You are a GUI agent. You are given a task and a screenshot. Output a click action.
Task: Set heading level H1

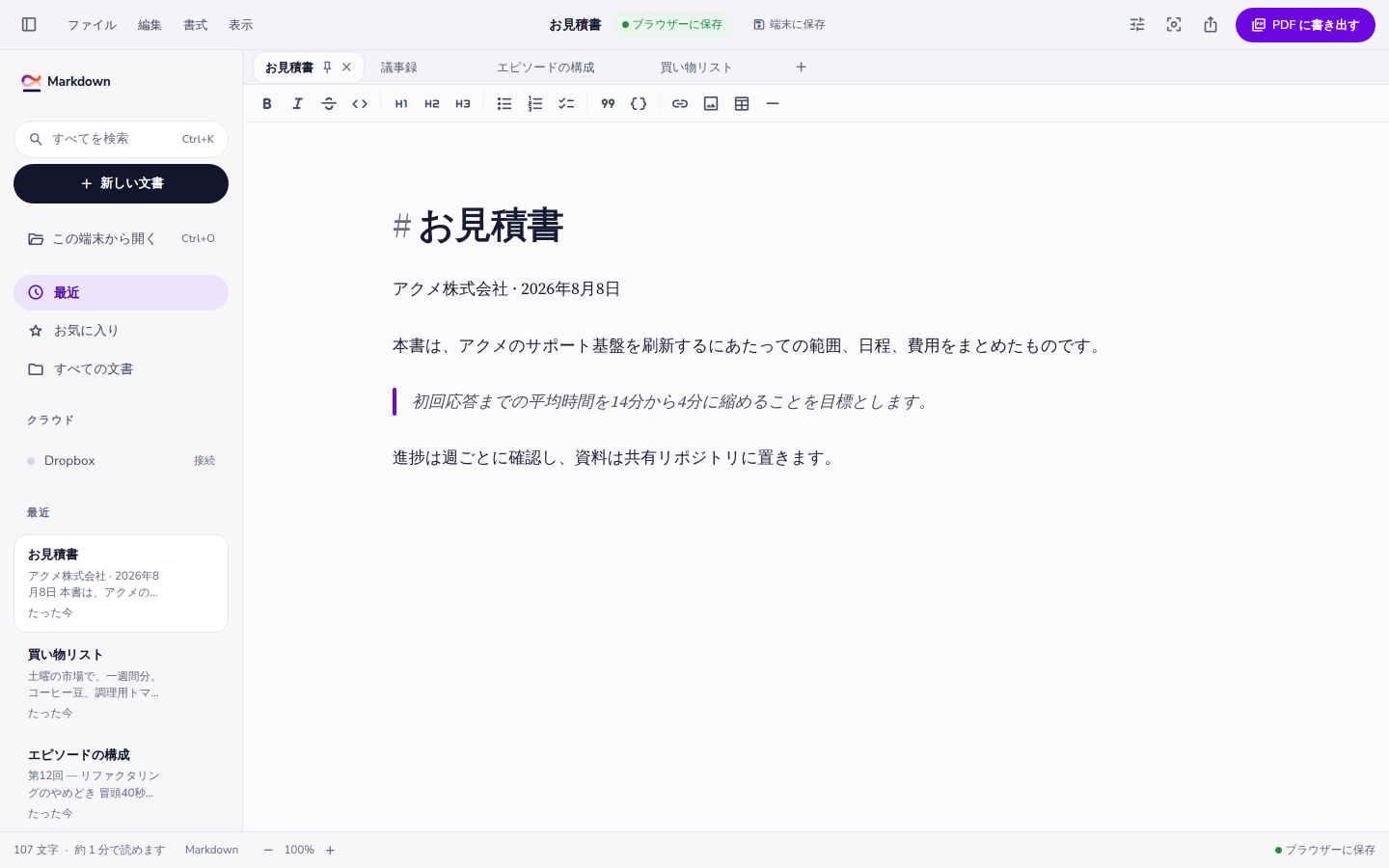[401, 104]
